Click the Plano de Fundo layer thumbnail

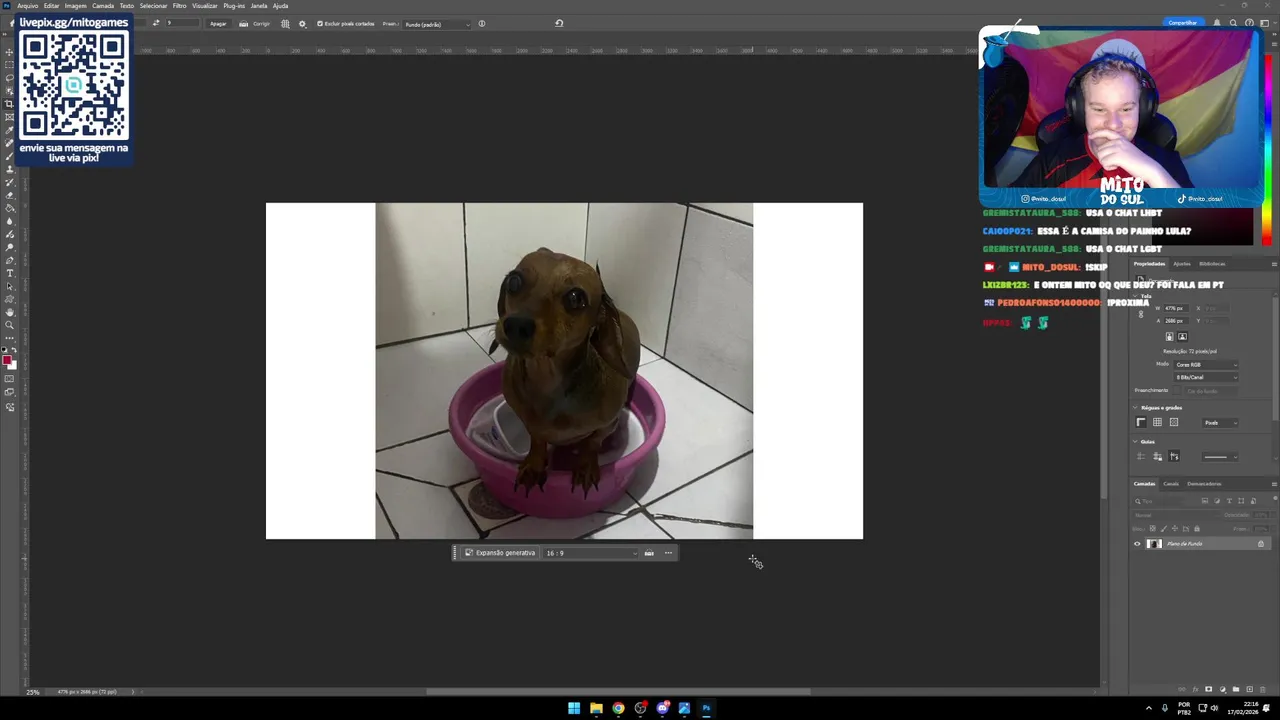[1154, 544]
